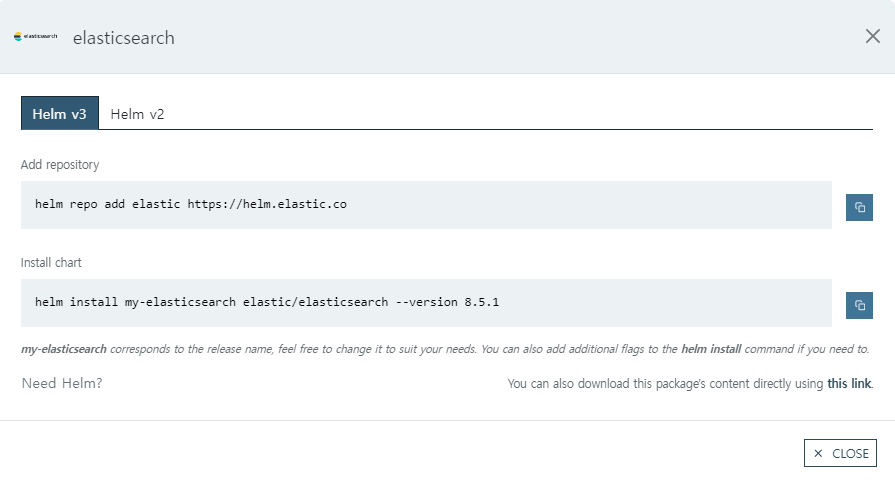Click the helm repo add command text

191,204
